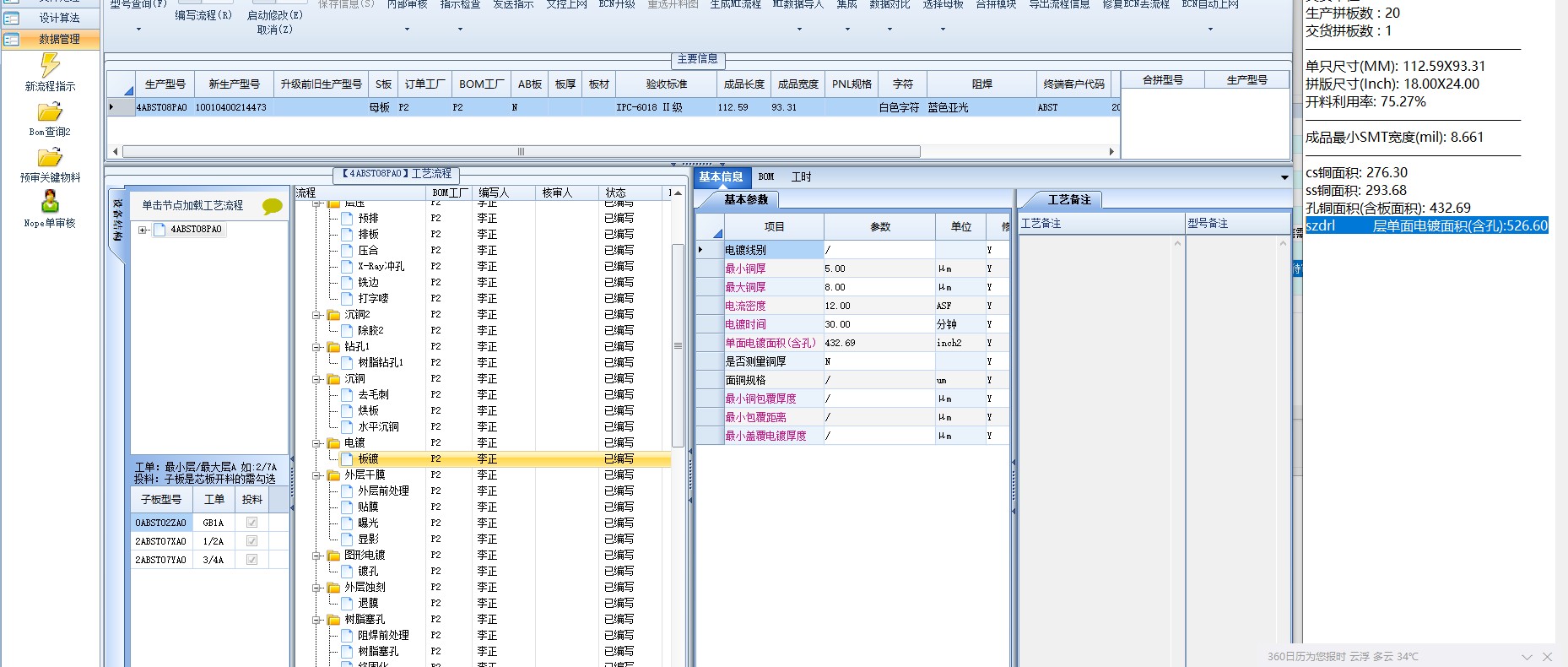Viewport: 1568px width, 667px height.
Task: Click the 4ABST08PA0 document node icon
Action: [x=160, y=230]
